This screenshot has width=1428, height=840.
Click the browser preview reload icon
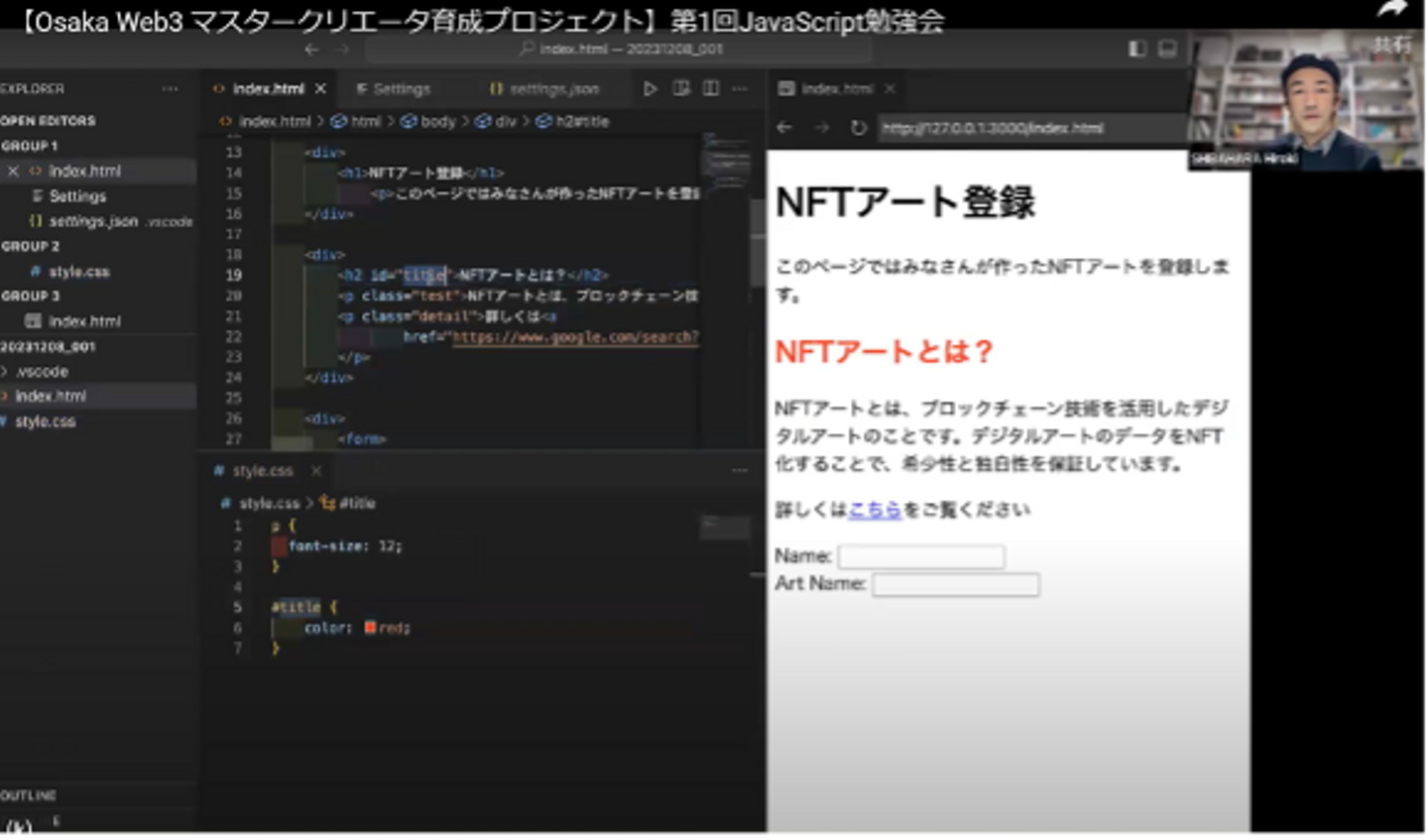(858, 128)
